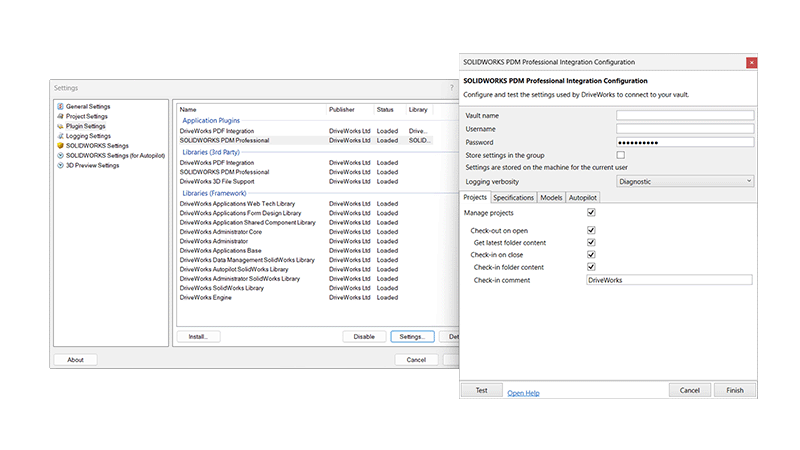Click the Check-in comment field
The height and width of the screenshot is (450, 800).
tap(669, 280)
